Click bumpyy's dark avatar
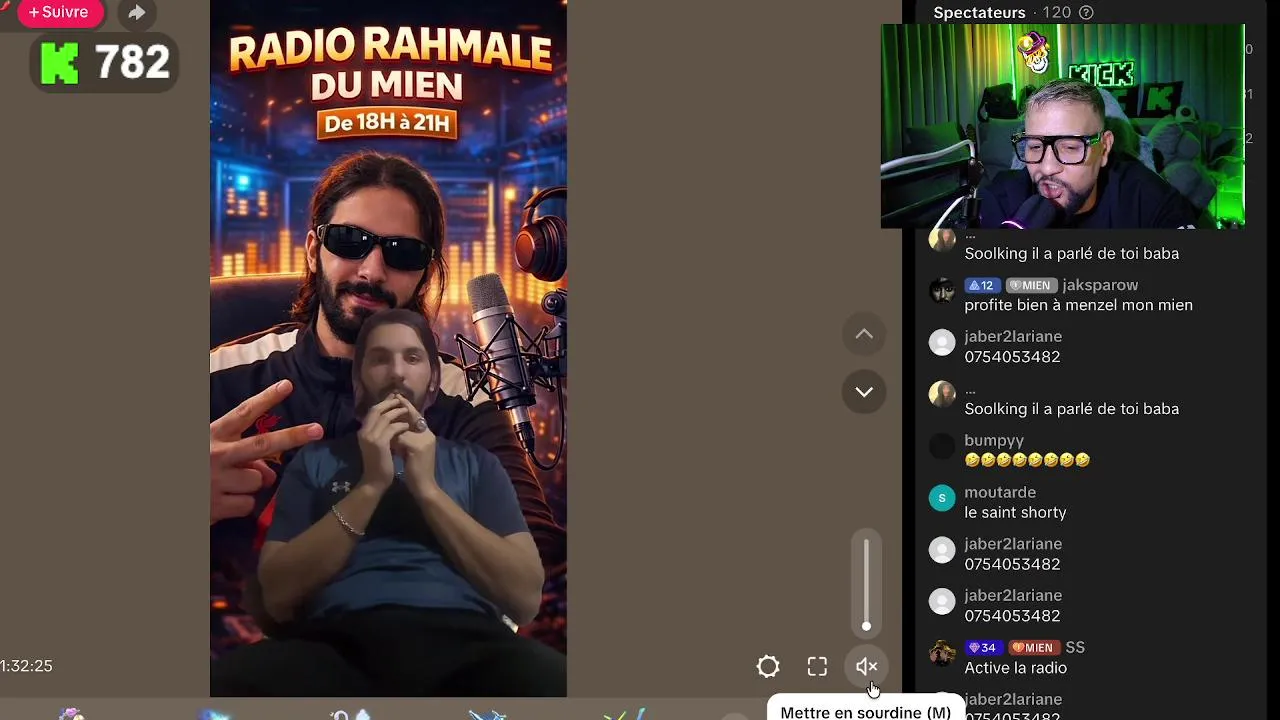This screenshot has width=1280, height=720. 942,446
